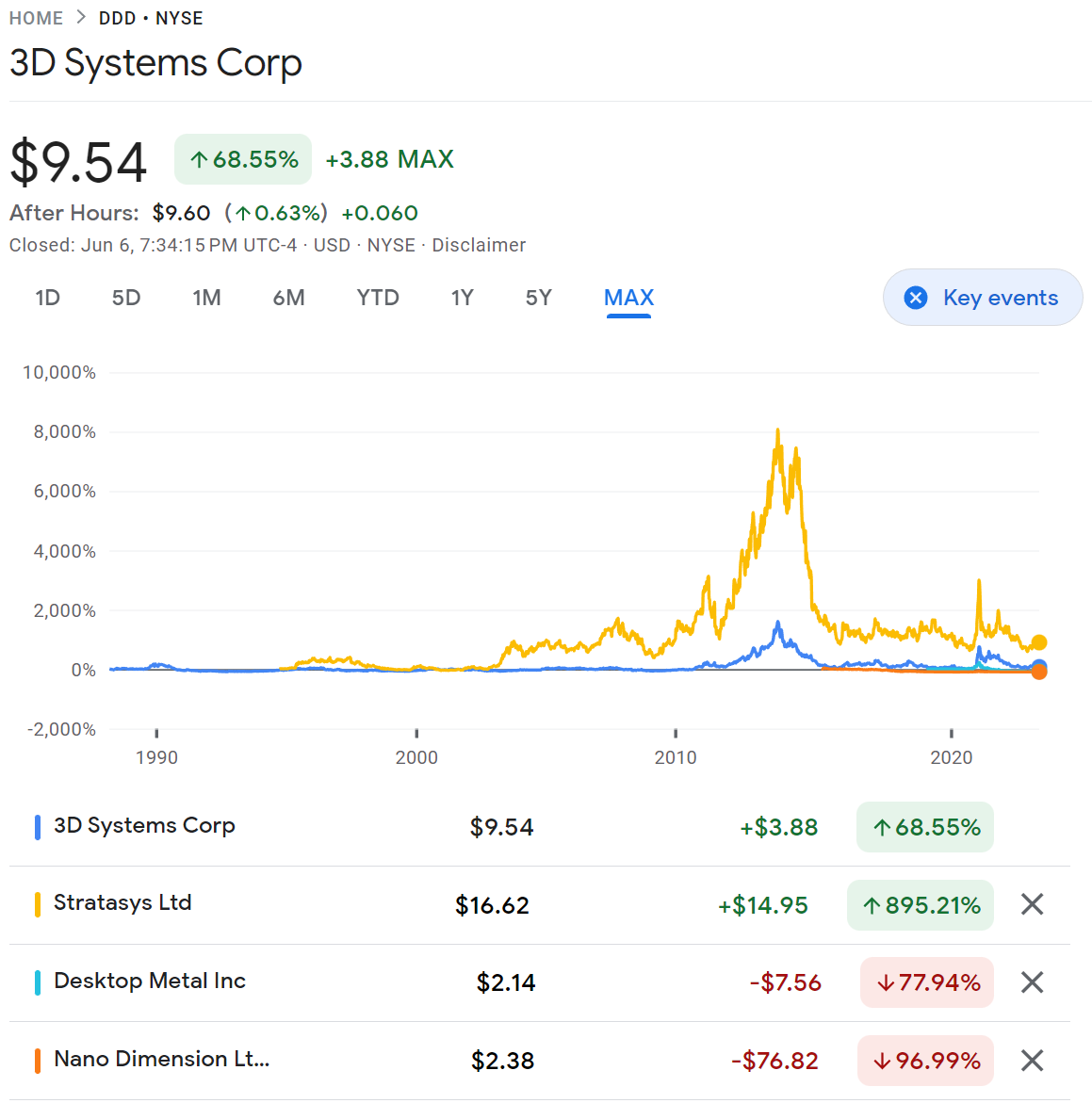Select the 5Y time range tab
The image size is (1092, 1103).
point(538,298)
